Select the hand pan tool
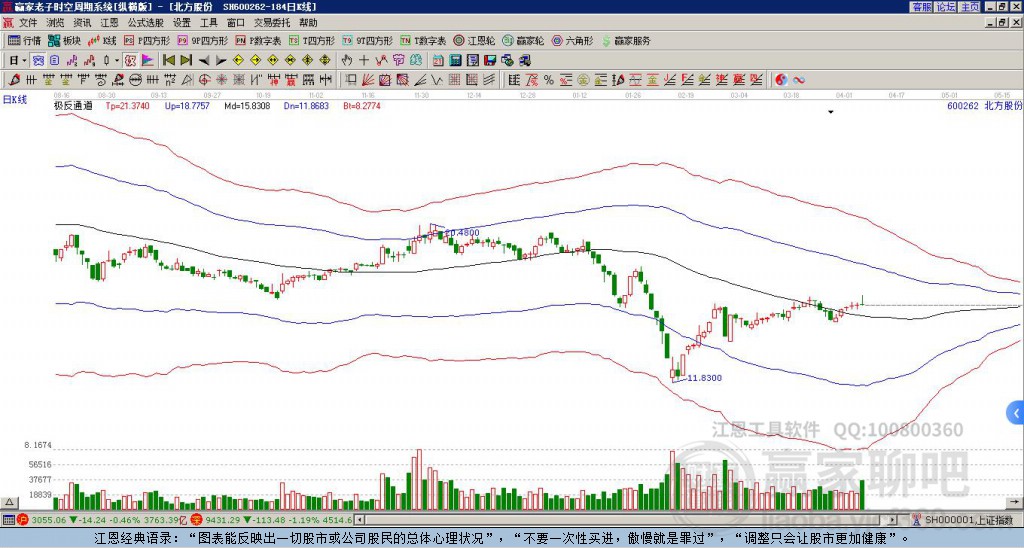Viewport: 1024px width, 548px height. (346, 60)
